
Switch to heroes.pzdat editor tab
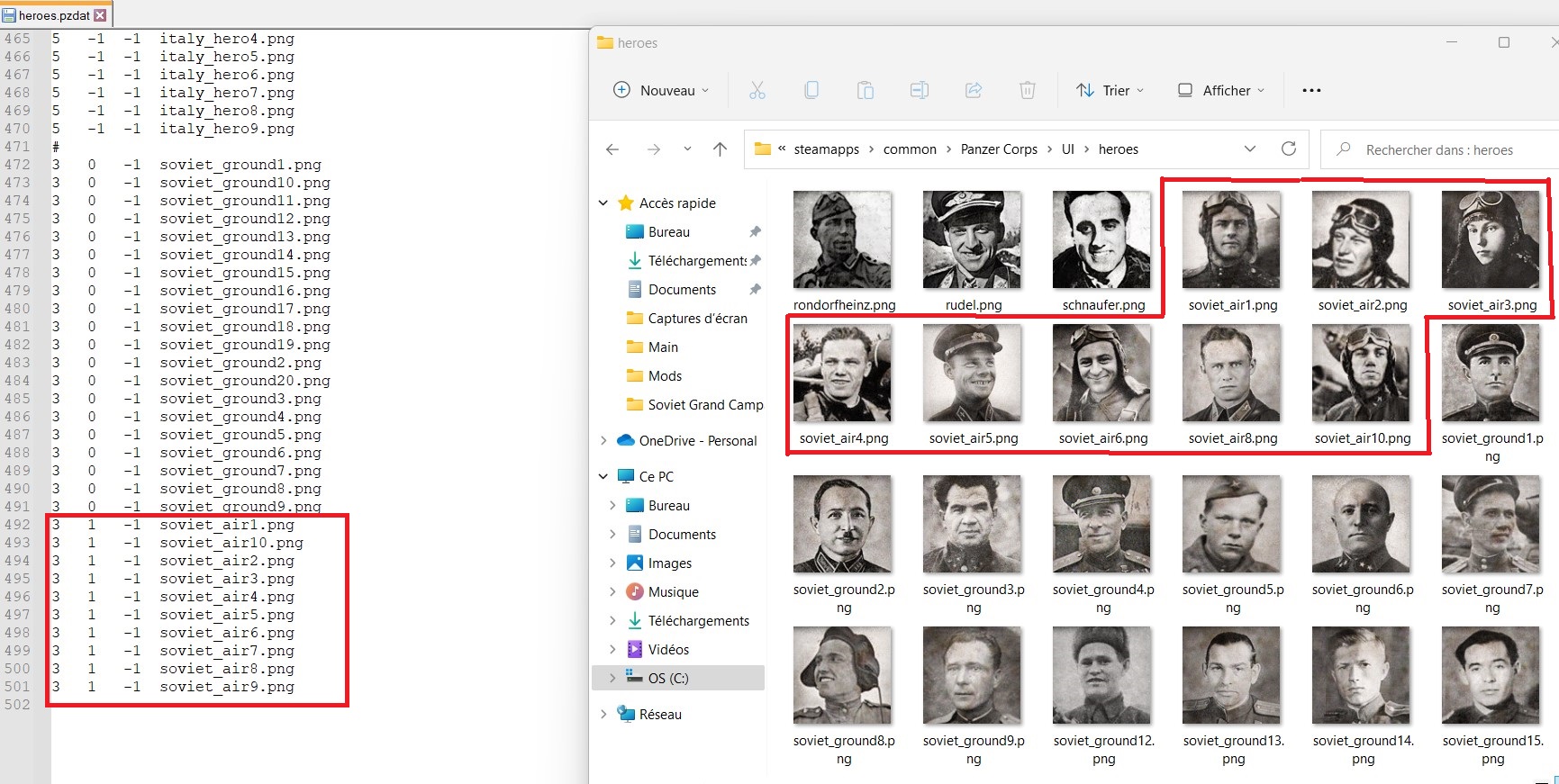click(x=54, y=14)
